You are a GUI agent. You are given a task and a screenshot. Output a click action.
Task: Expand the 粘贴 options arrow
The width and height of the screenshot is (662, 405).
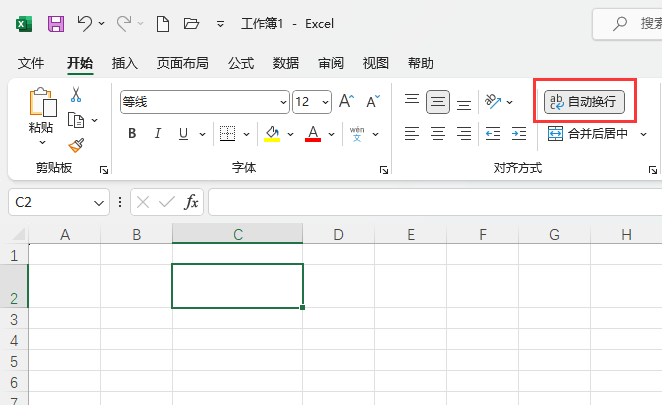42,143
